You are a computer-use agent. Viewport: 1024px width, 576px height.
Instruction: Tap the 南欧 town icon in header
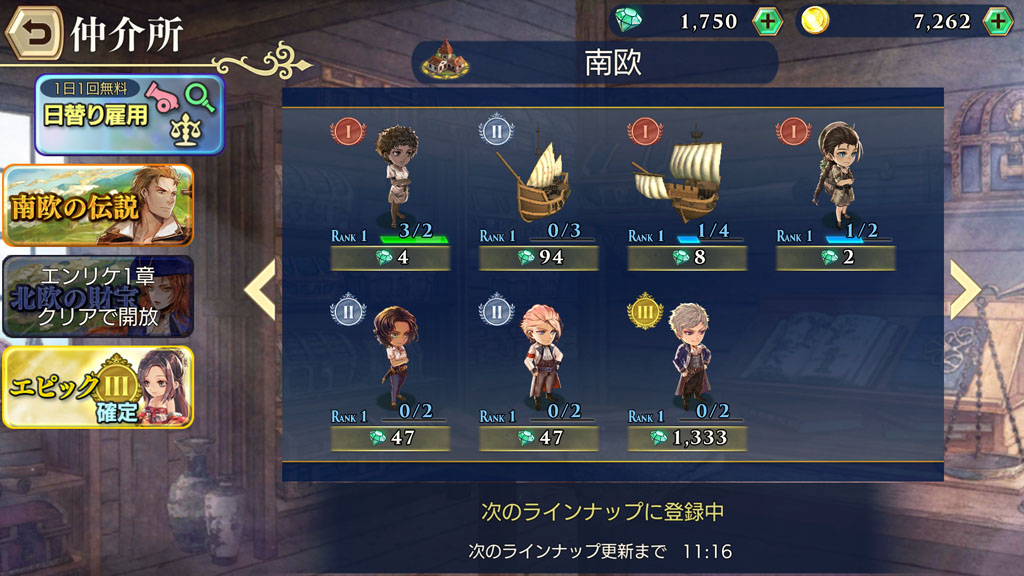[445, 59]
